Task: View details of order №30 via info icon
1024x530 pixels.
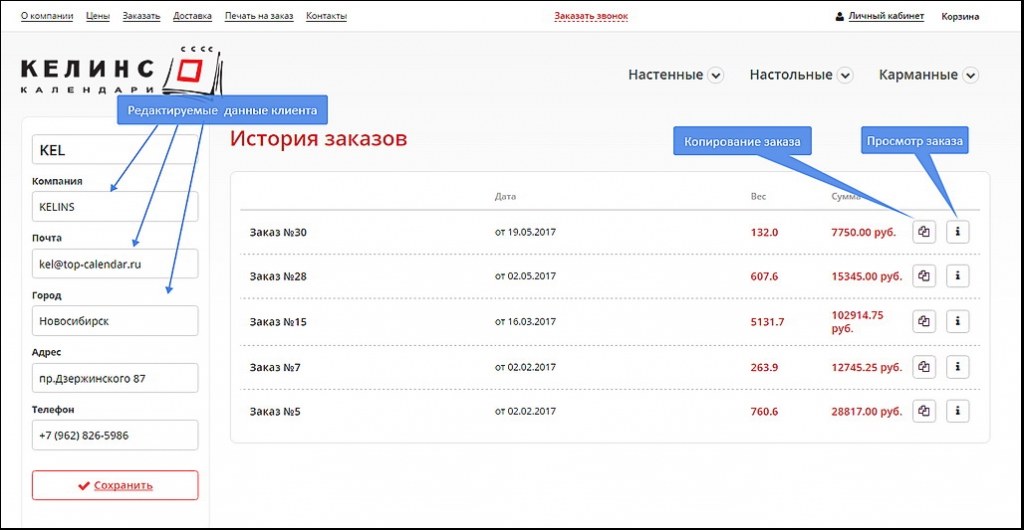Action: [958, 233]
